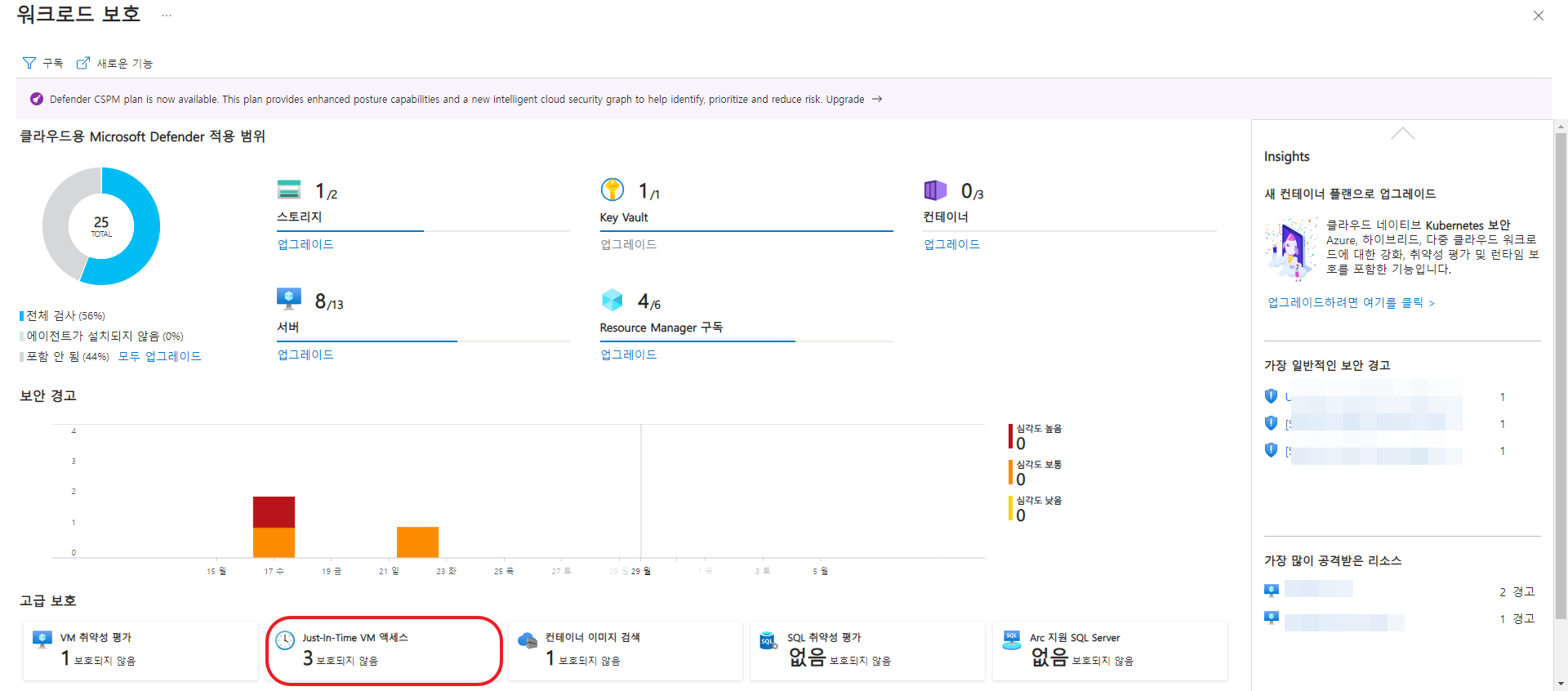Open Just-In-Time VM 액세스 card
Viewport: 1568px width, 691px height.
point(384,650)
